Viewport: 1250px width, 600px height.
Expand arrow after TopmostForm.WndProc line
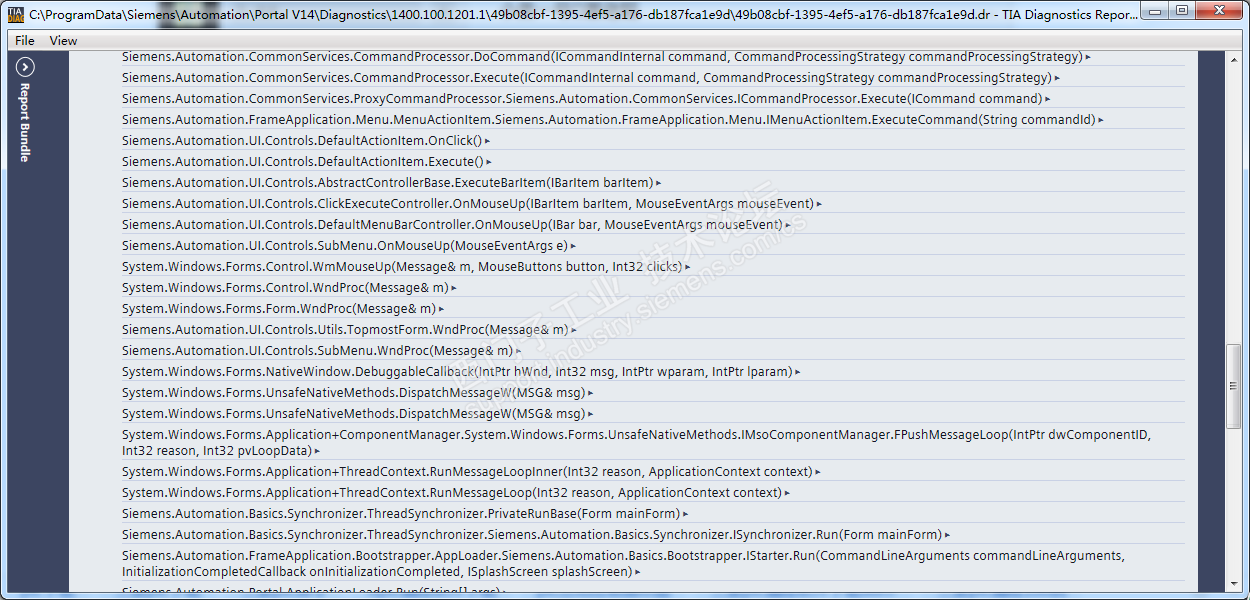pos(573,331)
